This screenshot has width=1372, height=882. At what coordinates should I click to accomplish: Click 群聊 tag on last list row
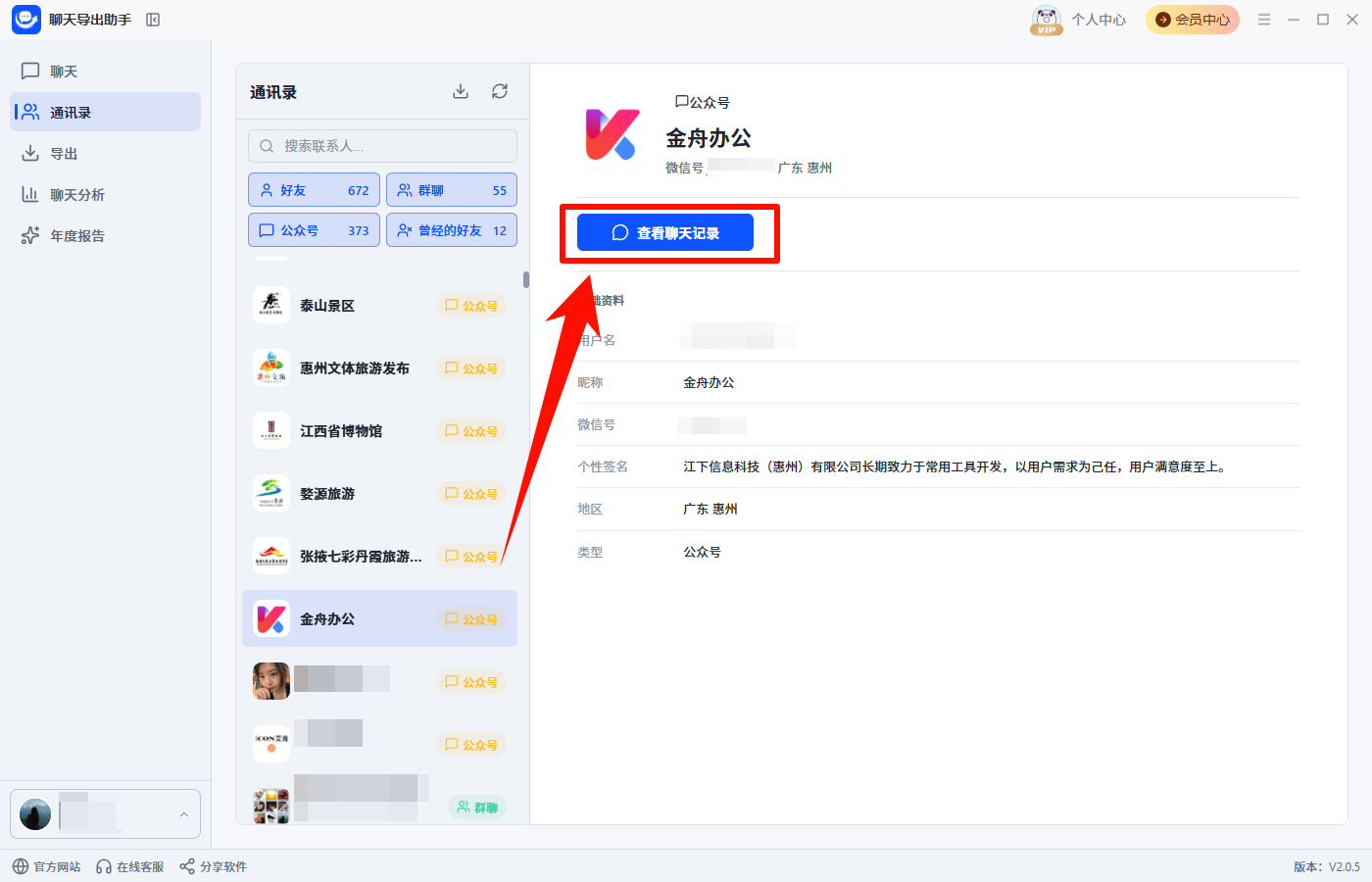[x=477, y=808]
